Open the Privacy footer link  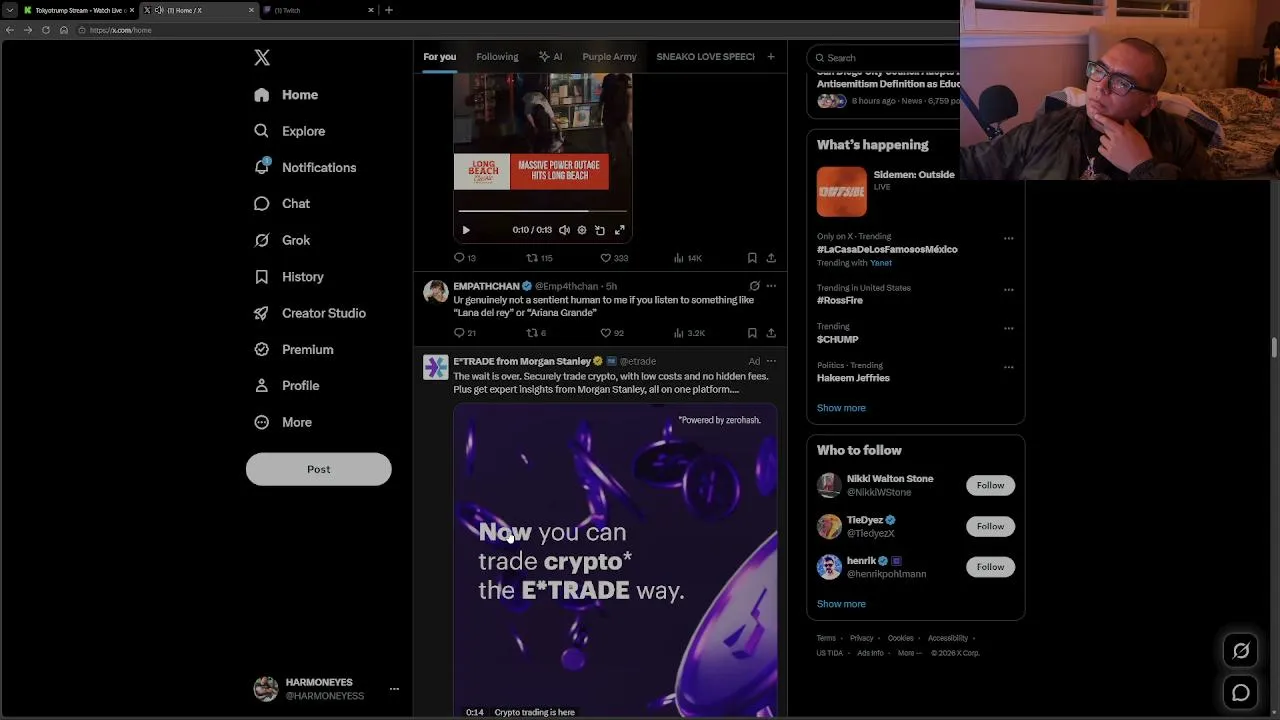pyautogui.click(x=862, y=638)
